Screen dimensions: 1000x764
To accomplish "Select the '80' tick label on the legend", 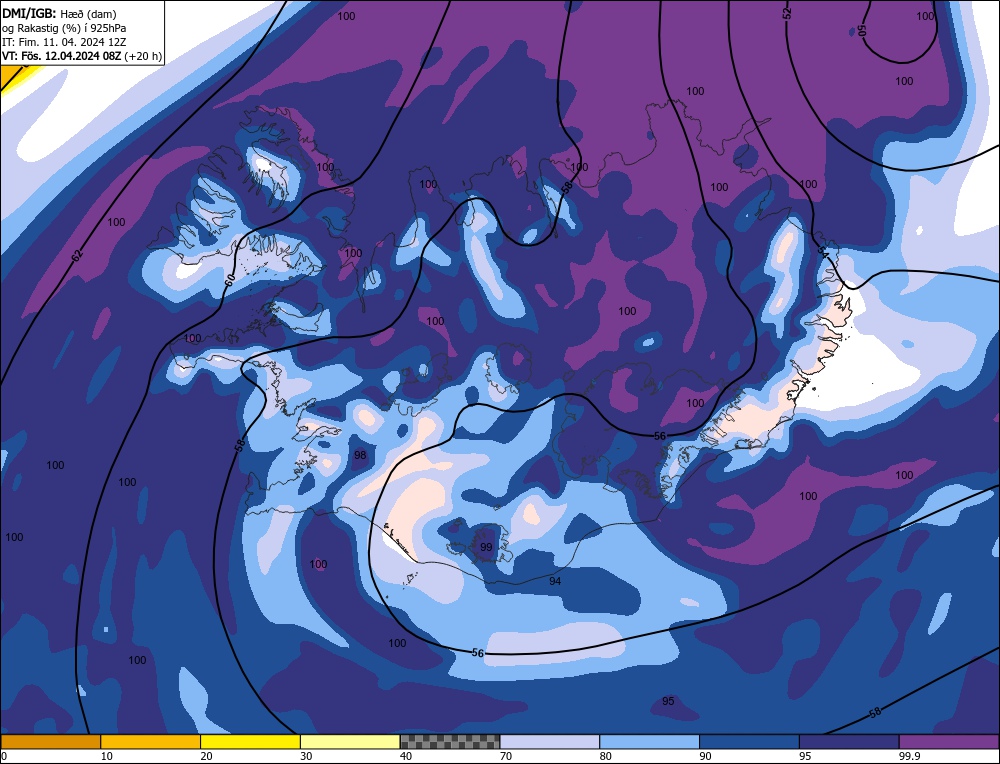I will point(606,756).
